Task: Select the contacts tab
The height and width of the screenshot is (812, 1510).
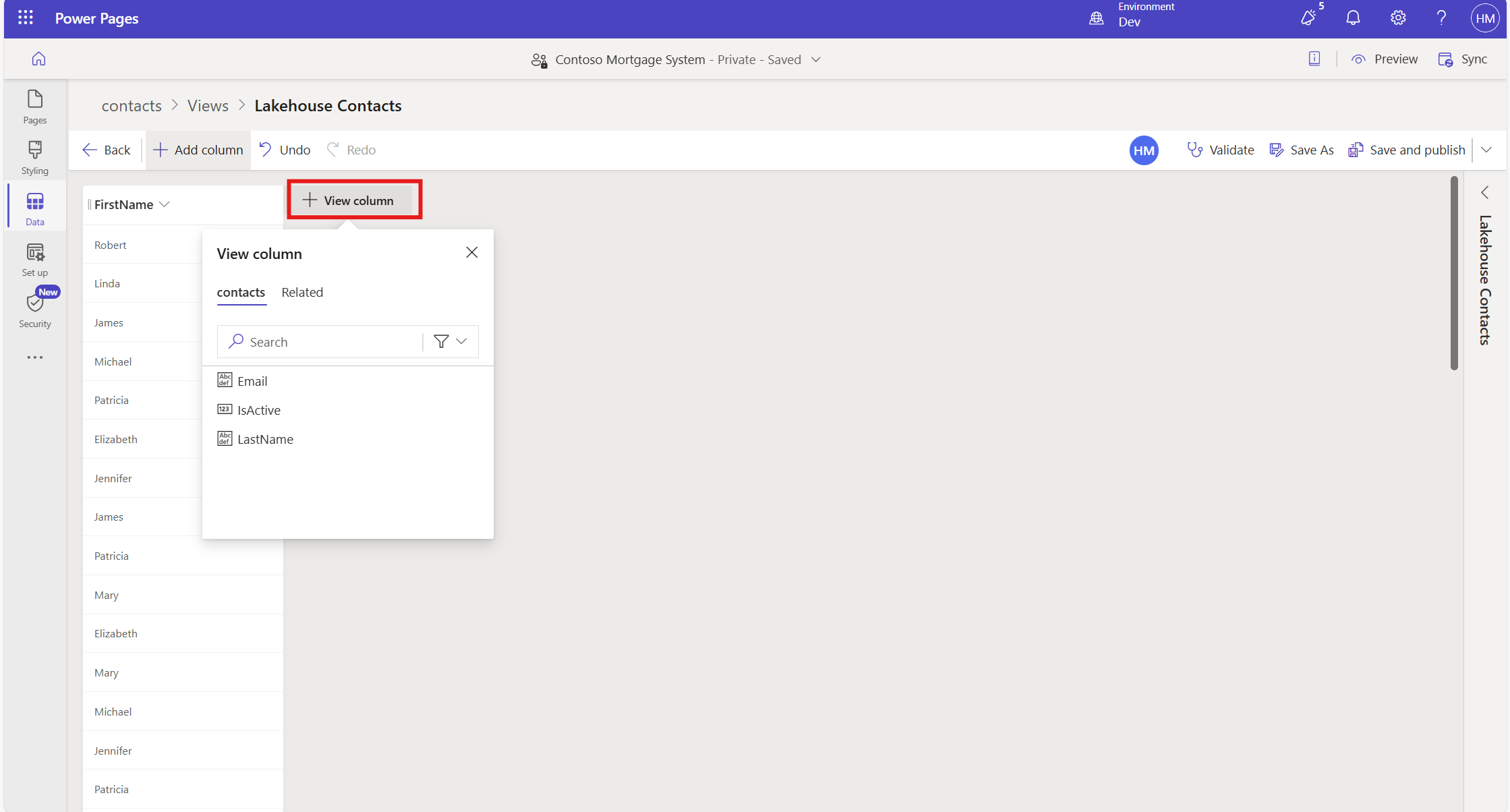Action: [241, 292]
